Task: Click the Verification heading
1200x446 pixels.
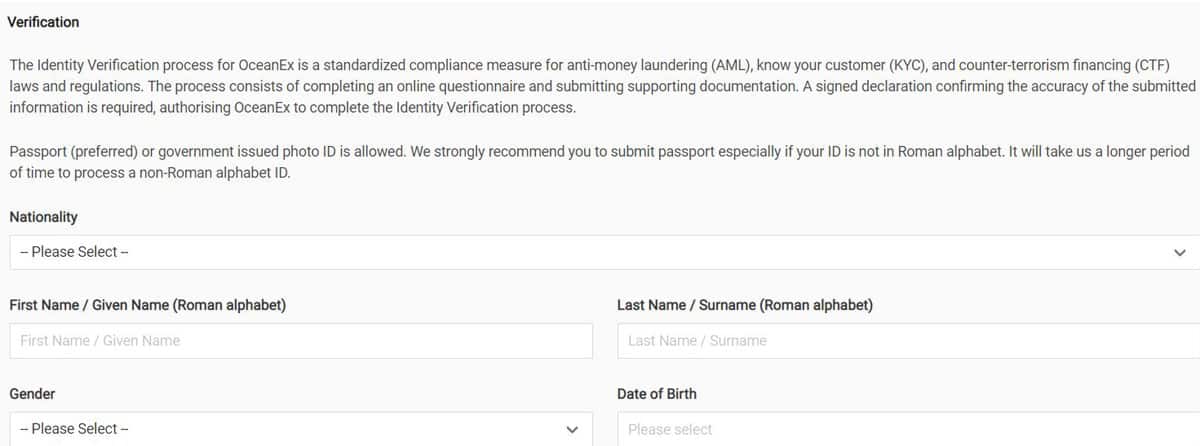Action: (43, 21)
